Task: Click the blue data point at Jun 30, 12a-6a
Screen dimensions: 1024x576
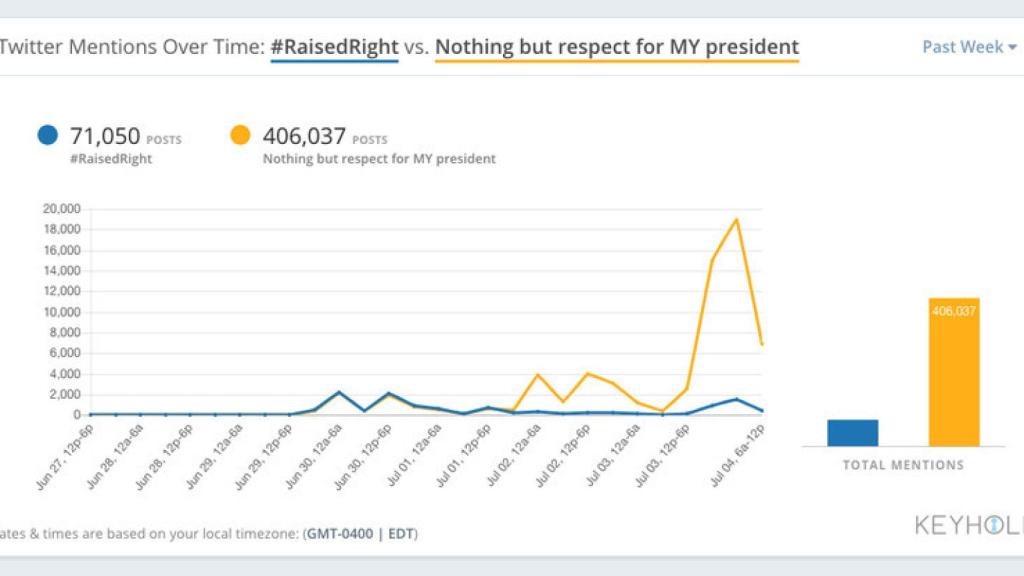Action: tap(341, 390)
